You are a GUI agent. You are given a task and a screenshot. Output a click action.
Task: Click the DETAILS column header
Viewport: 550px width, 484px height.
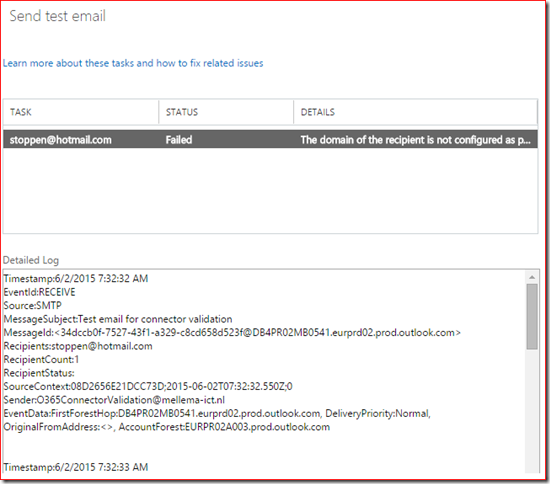click(415, 112)
